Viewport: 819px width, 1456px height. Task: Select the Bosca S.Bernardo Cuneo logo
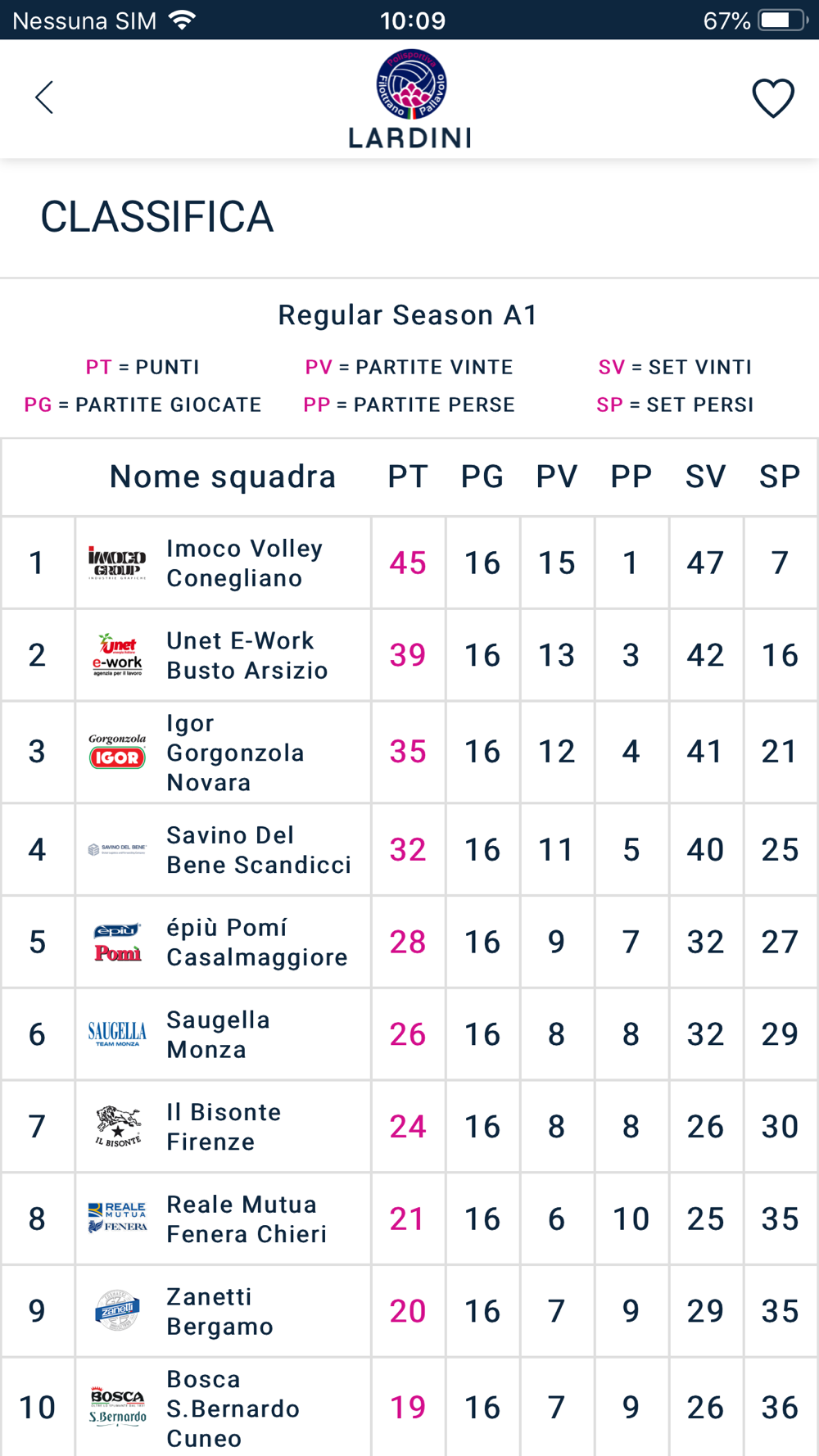click(x=117, y=1407)
